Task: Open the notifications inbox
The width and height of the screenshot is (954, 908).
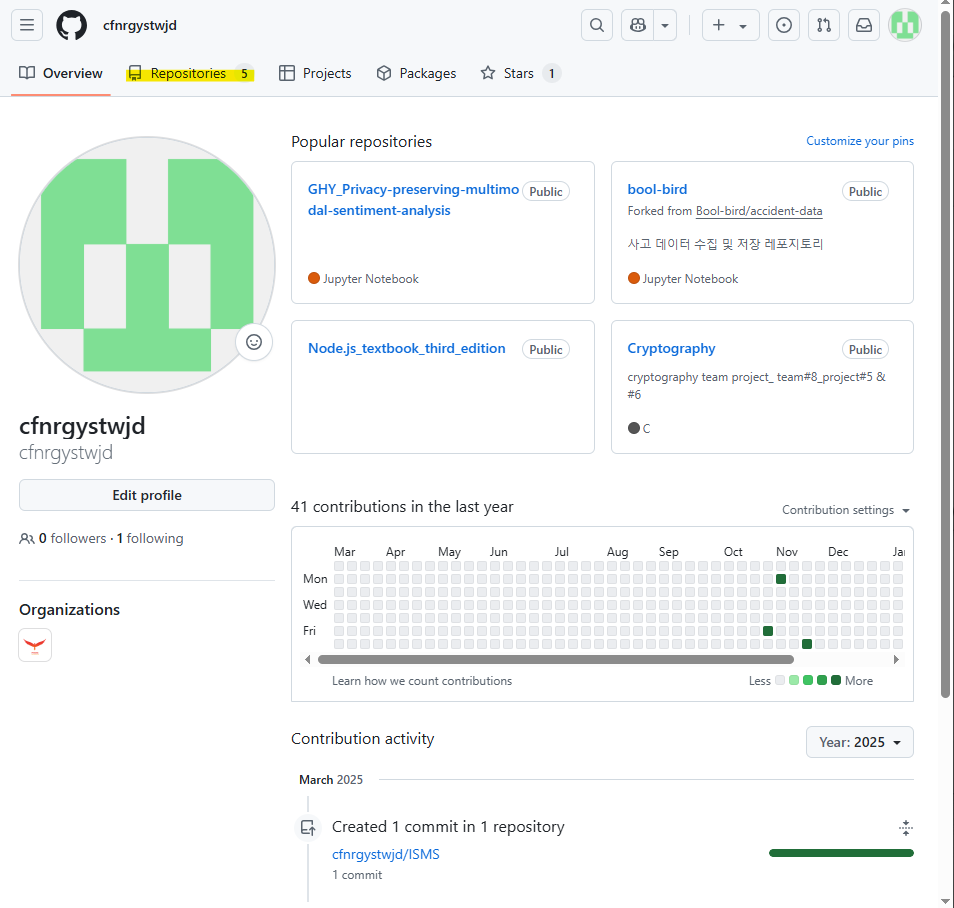Action: pos(863,25)
